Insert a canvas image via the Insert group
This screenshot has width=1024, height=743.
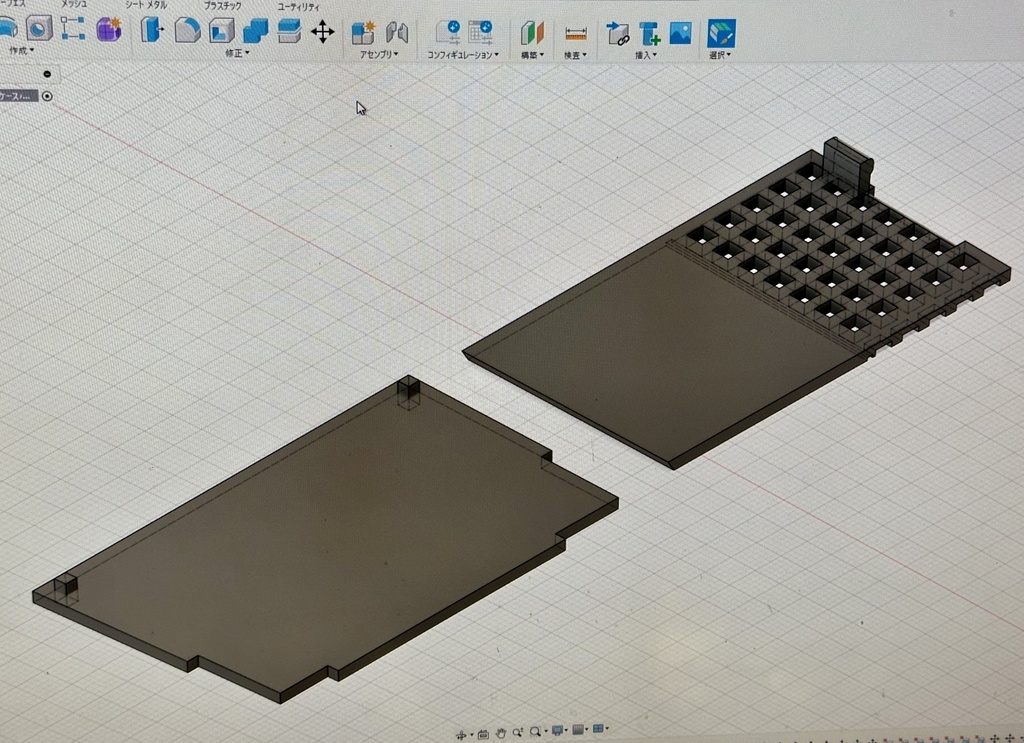(680, 32)
